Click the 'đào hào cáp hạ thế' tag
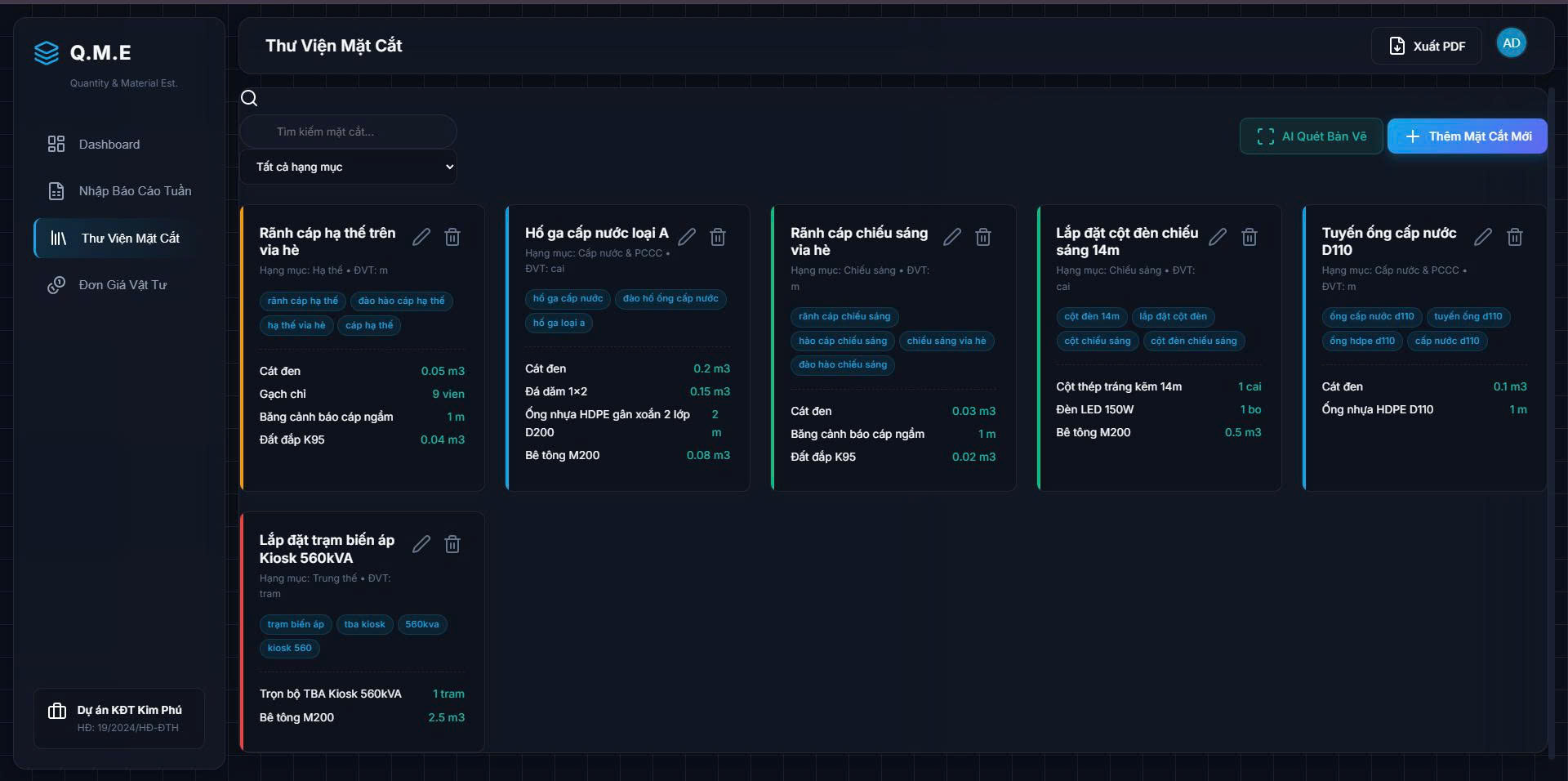The image size is (1568, 781). coord(402,301)
